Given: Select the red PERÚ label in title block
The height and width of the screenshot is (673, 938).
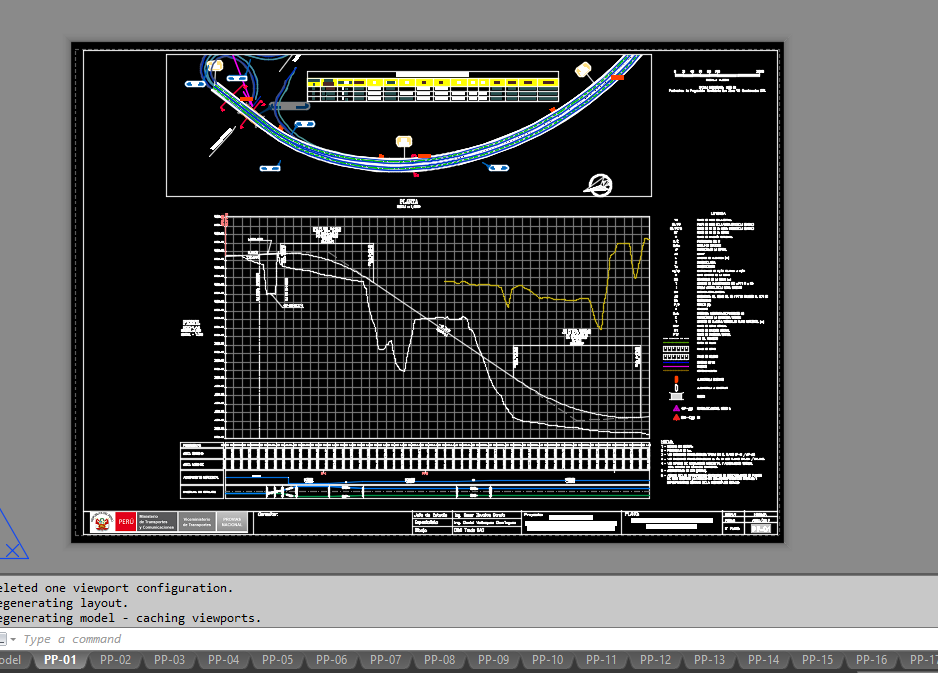Looking at the screenshot, I should 126,521.
